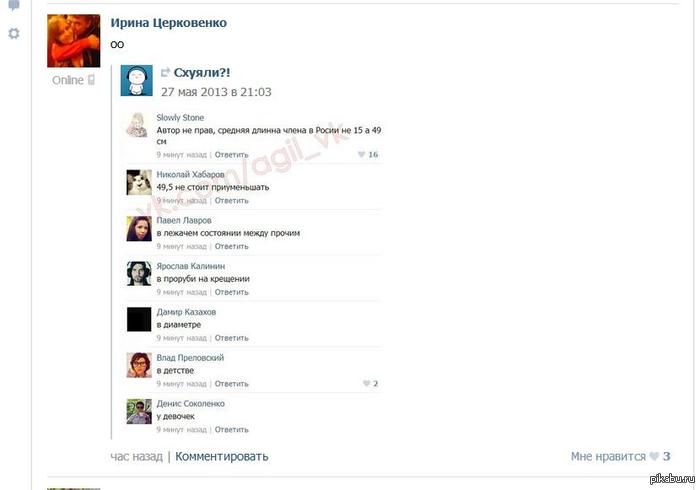Click the speech bubble icon at top left
Screen dimensions: 700x490
click(14, 5)
